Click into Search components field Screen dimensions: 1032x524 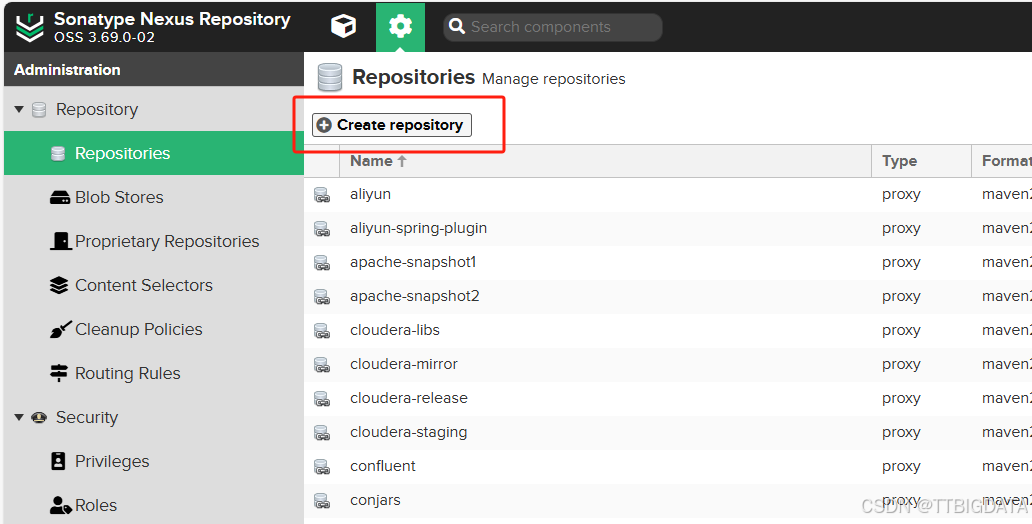pos(553,27)
